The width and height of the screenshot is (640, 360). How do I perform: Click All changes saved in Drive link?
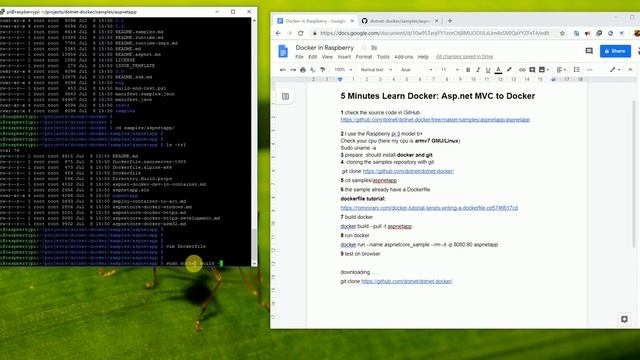(x=464, y=57)
